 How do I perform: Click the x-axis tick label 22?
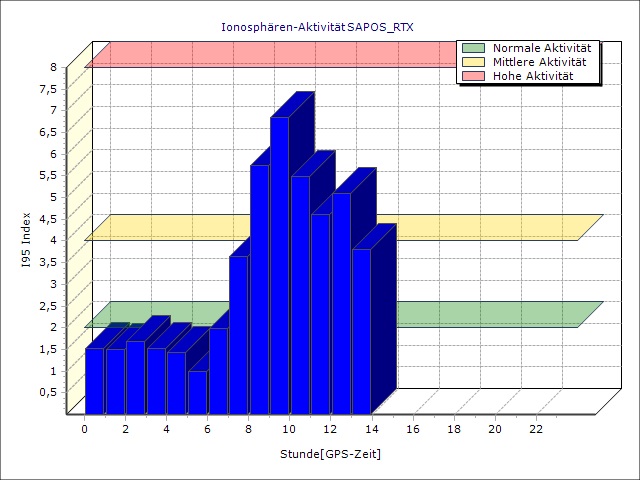[536, 429]
